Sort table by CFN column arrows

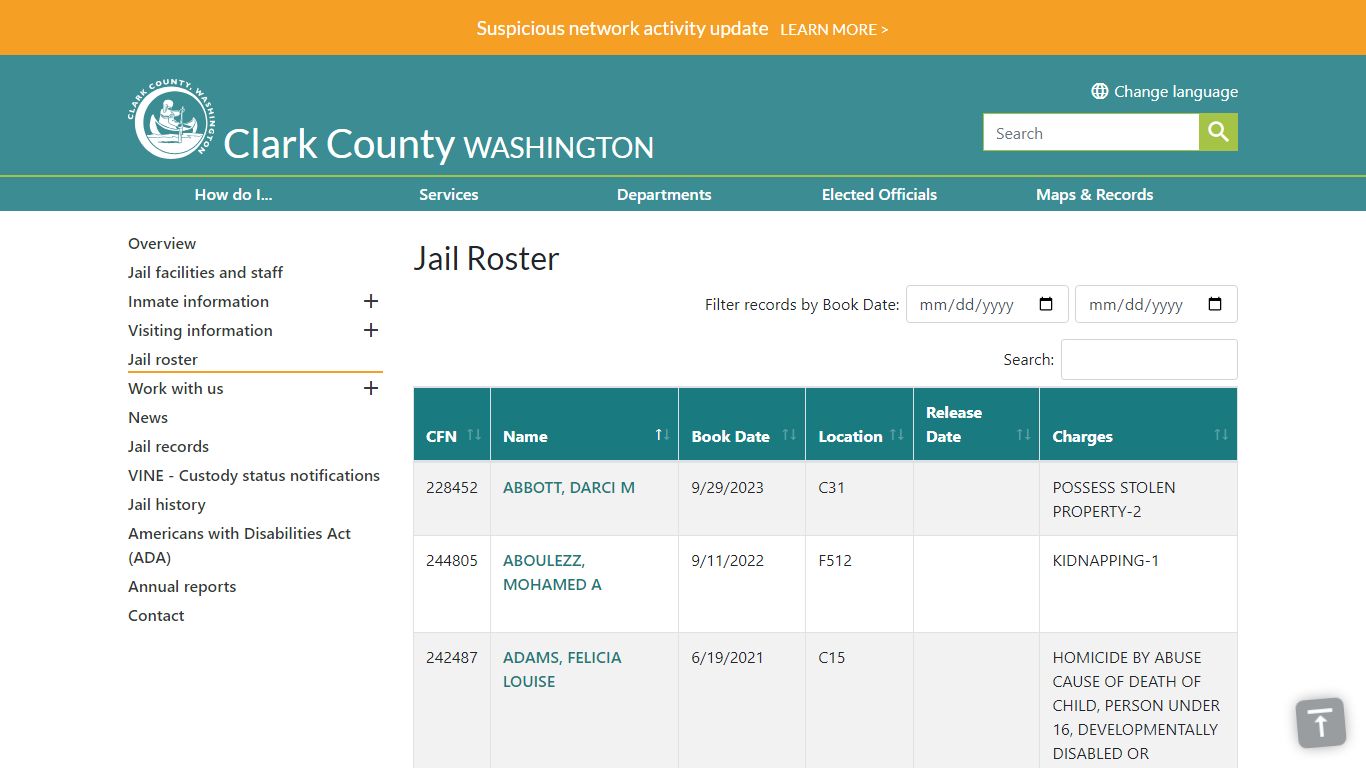[x=474, y=435]
